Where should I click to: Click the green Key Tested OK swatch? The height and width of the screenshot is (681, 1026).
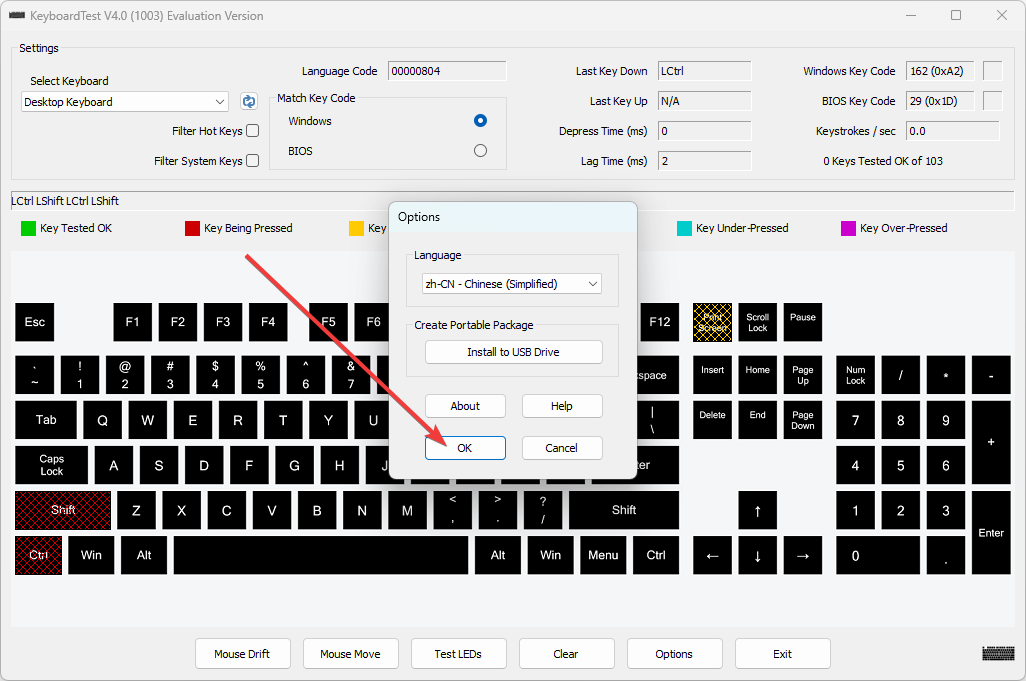[28, 228]
